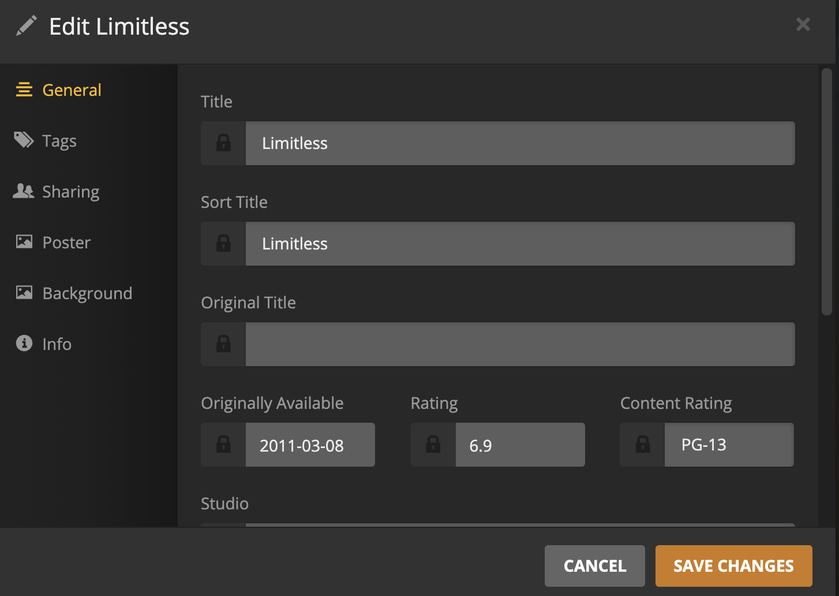Click the Background image icon

coord(24,293)
